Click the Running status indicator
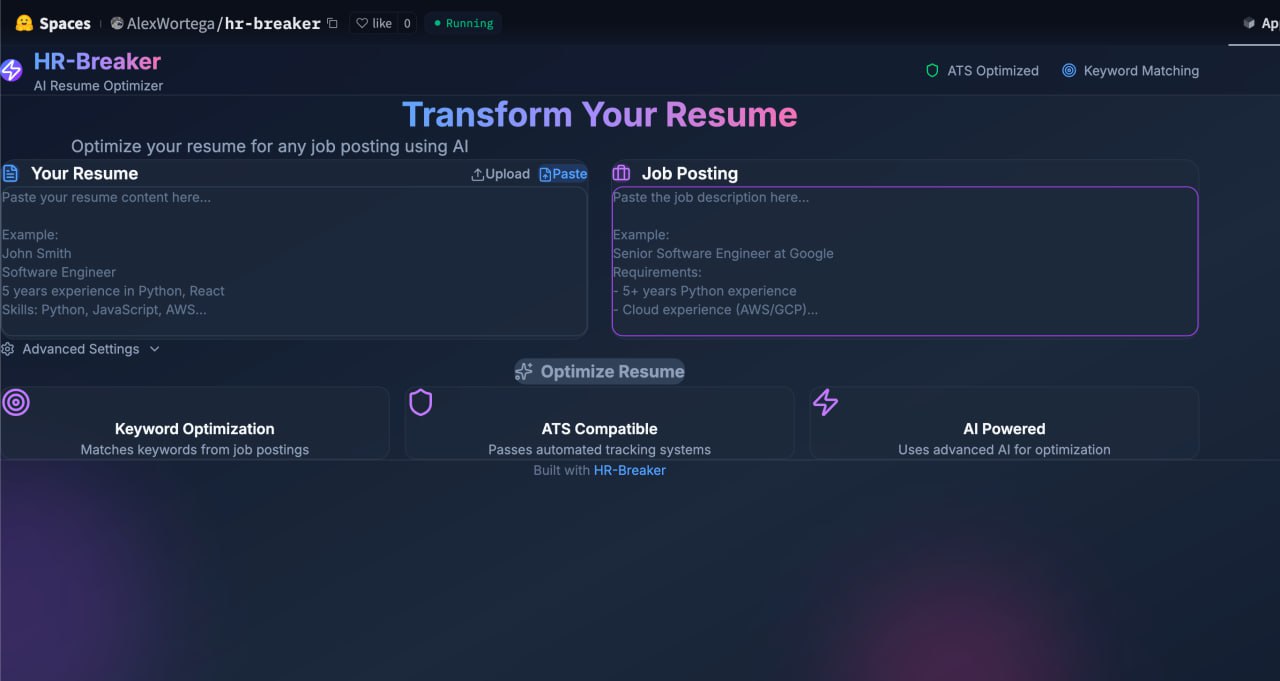This screenshot has width=1280, height=681. [462, 23]
